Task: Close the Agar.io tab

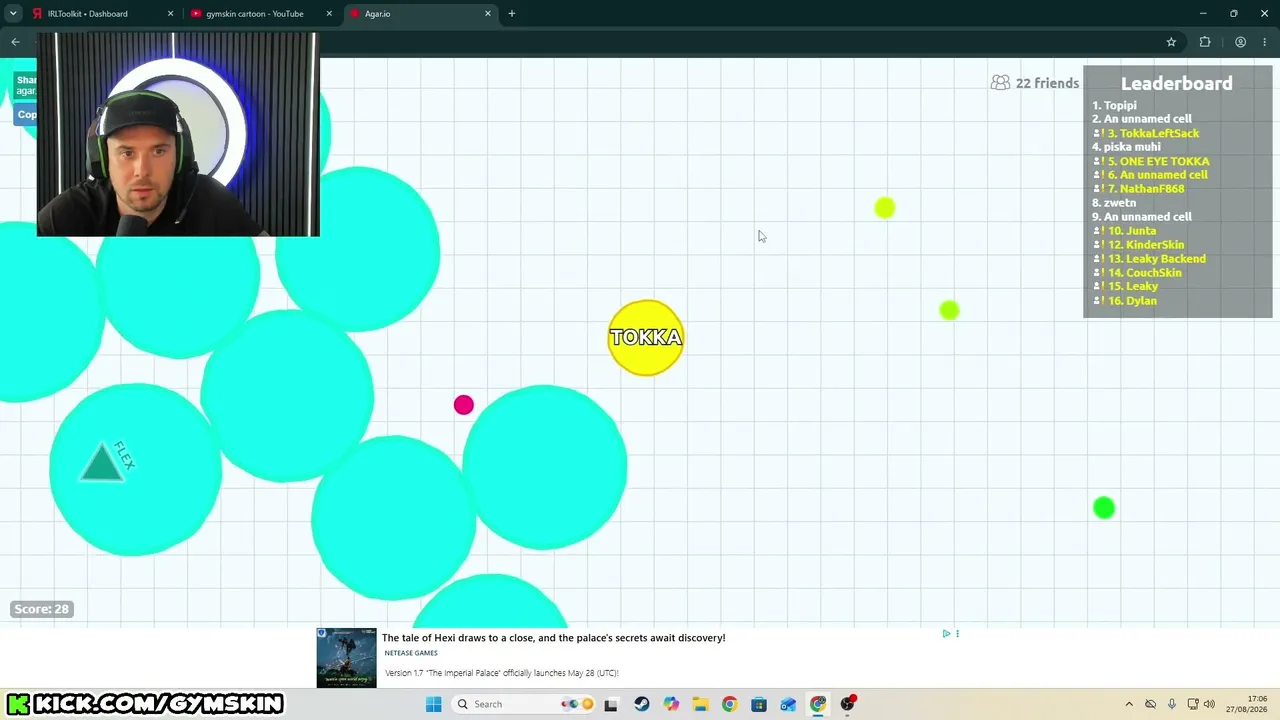Action: click(488, 14)
